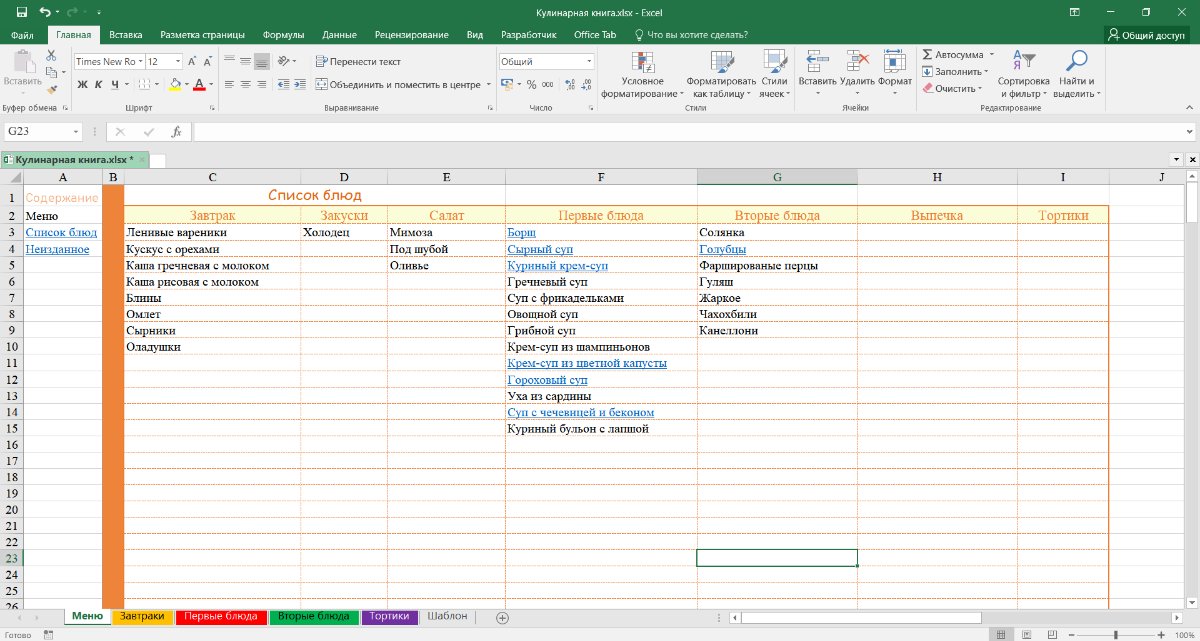Open the Первые блюда sheet tab
The height and width of the screenshot is (641, 1200).
(219, 617)
